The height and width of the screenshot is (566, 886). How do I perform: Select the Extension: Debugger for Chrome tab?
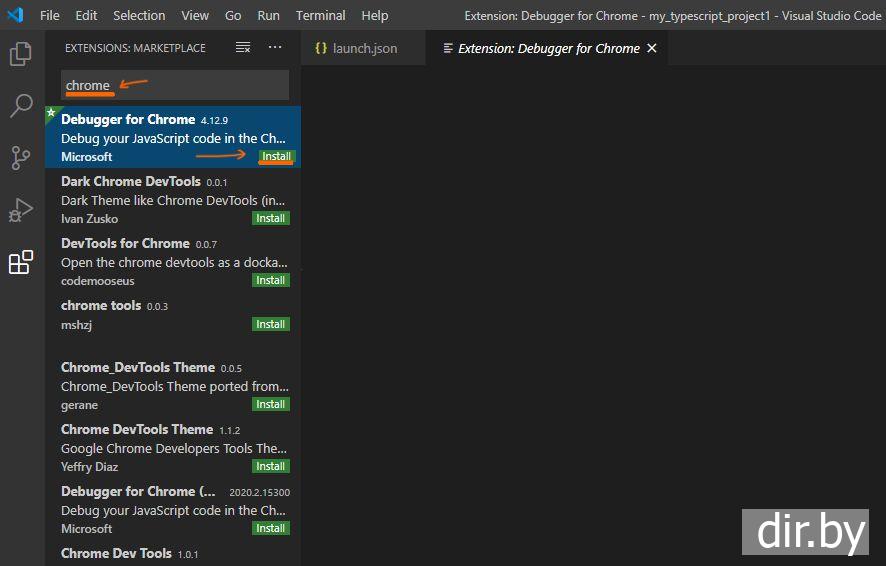548,48
